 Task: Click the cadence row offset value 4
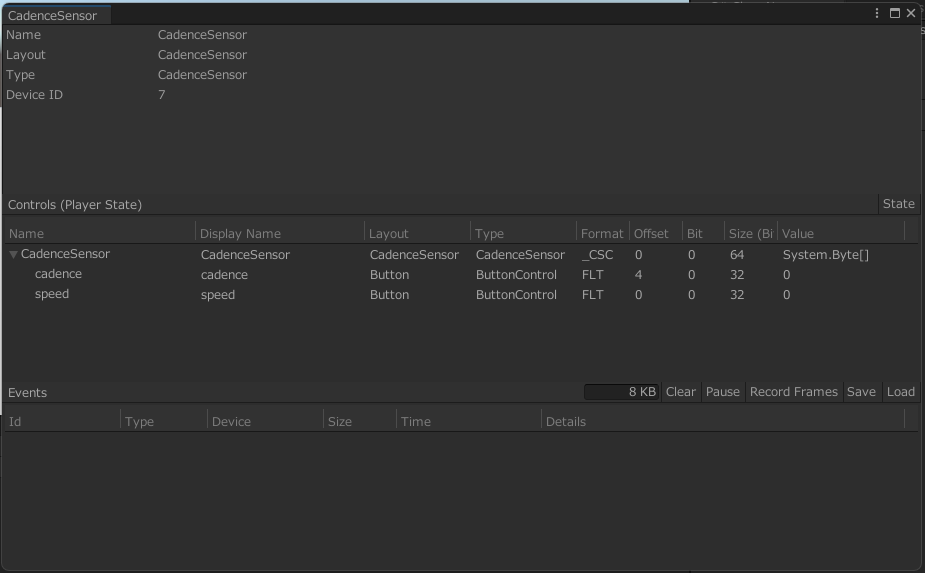pos(638,275)
